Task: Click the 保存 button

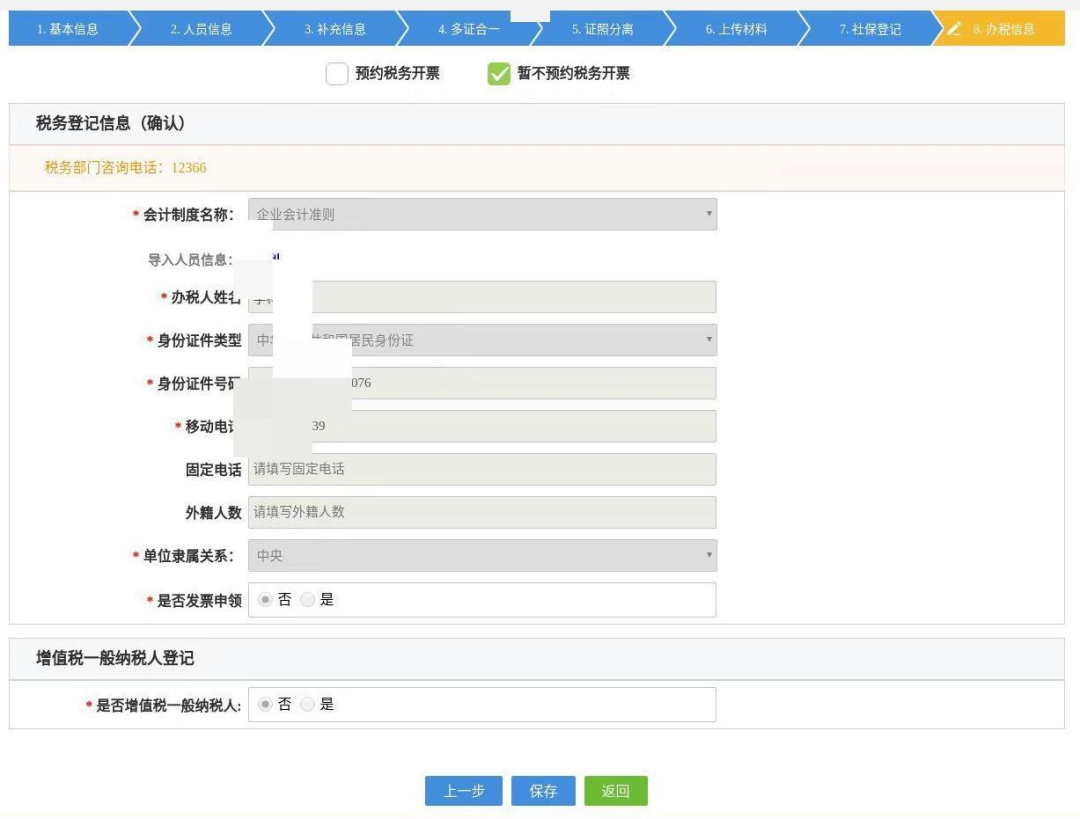Action: 543,790
